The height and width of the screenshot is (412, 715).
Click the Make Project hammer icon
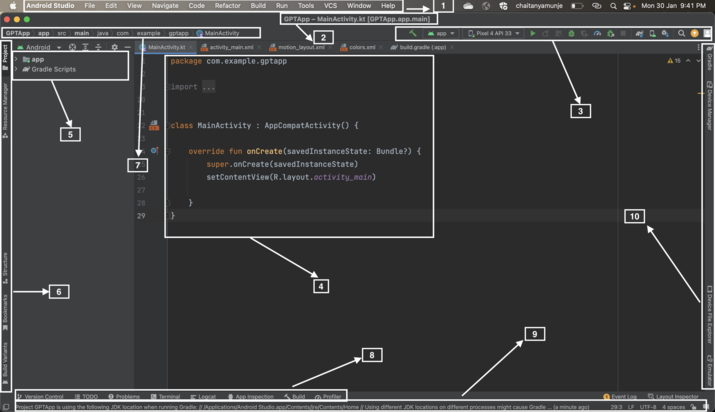coord(412,33)
